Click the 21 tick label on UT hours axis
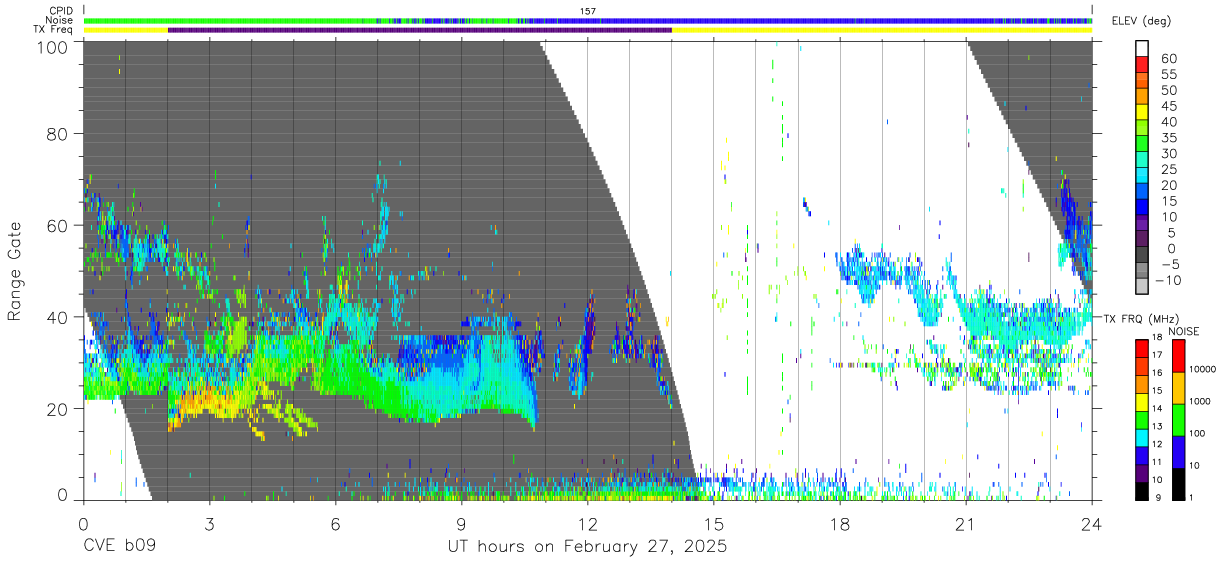Viewport: 1228px width, 567px height. pyautogui.click(x=966, y=525)
